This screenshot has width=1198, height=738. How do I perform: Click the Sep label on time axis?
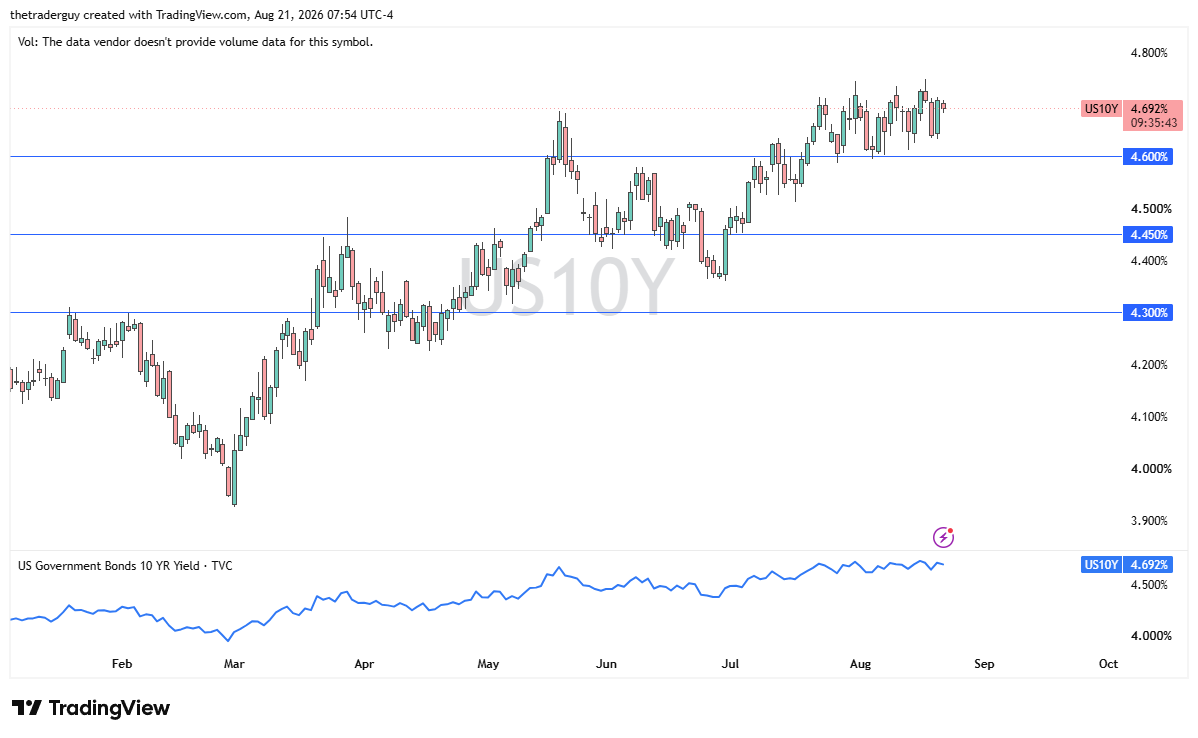coord(984,664)
